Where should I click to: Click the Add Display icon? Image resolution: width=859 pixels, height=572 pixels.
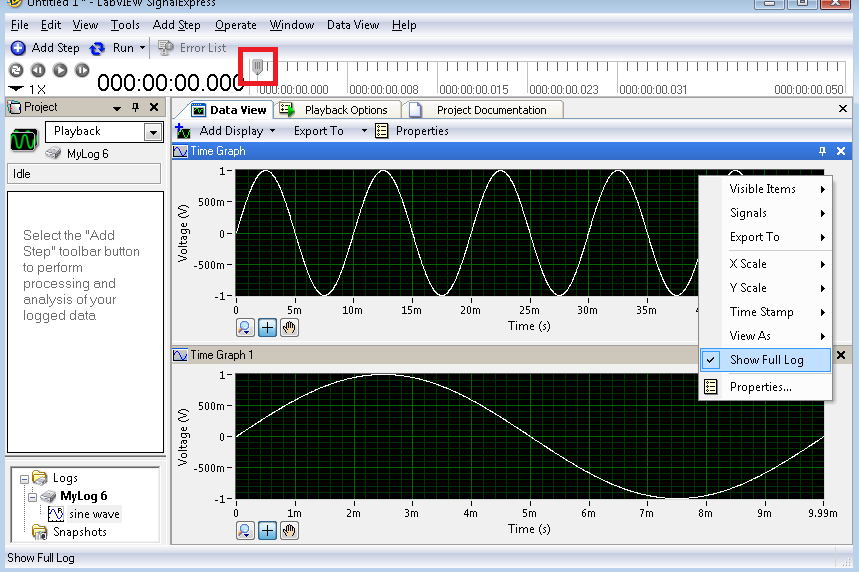pos(184,131)
